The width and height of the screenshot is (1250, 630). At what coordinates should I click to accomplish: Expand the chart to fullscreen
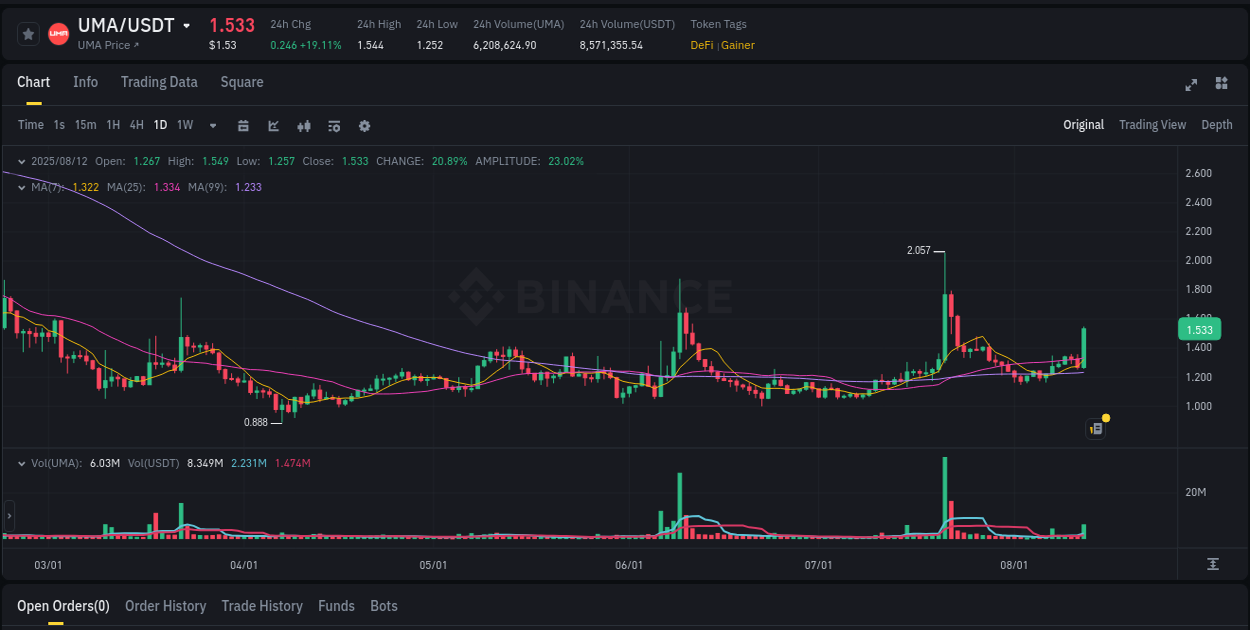1190,85
